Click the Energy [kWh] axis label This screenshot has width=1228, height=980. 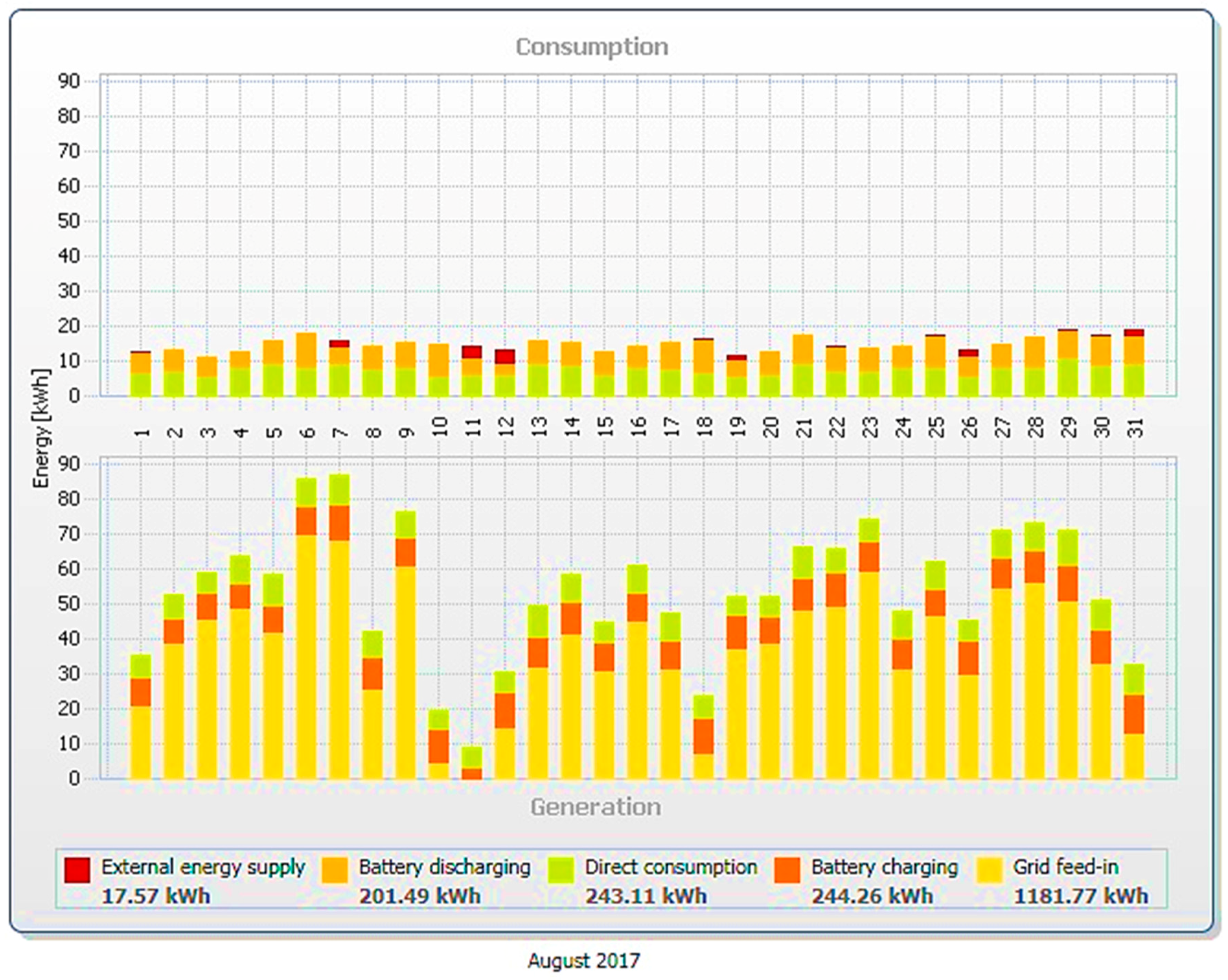[41, 428]
